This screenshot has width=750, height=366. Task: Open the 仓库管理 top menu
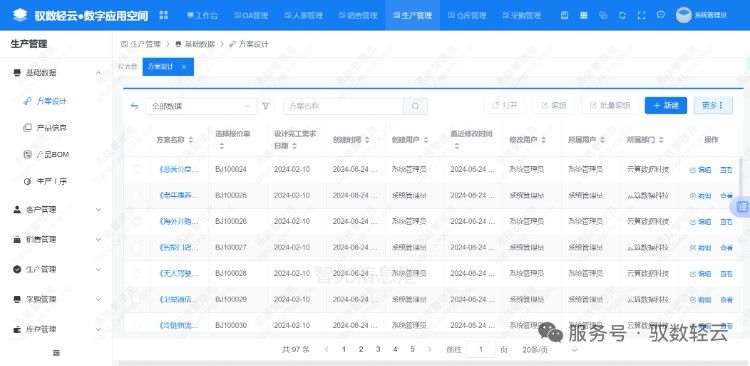pyautogui.click(x=467, y=15)
